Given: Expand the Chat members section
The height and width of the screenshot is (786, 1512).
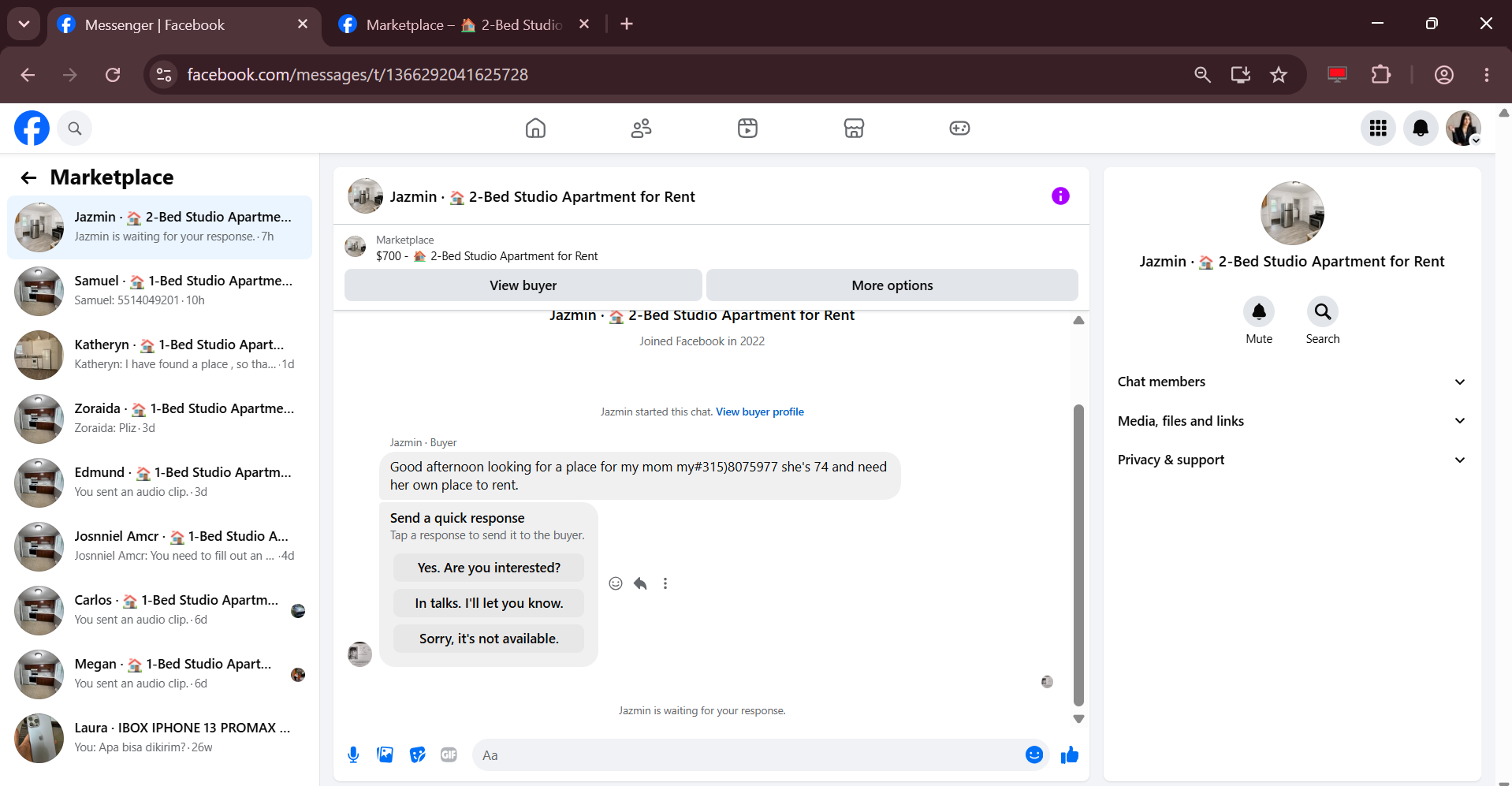Looking at the screenshot, I should click(x=1292, y=382).
